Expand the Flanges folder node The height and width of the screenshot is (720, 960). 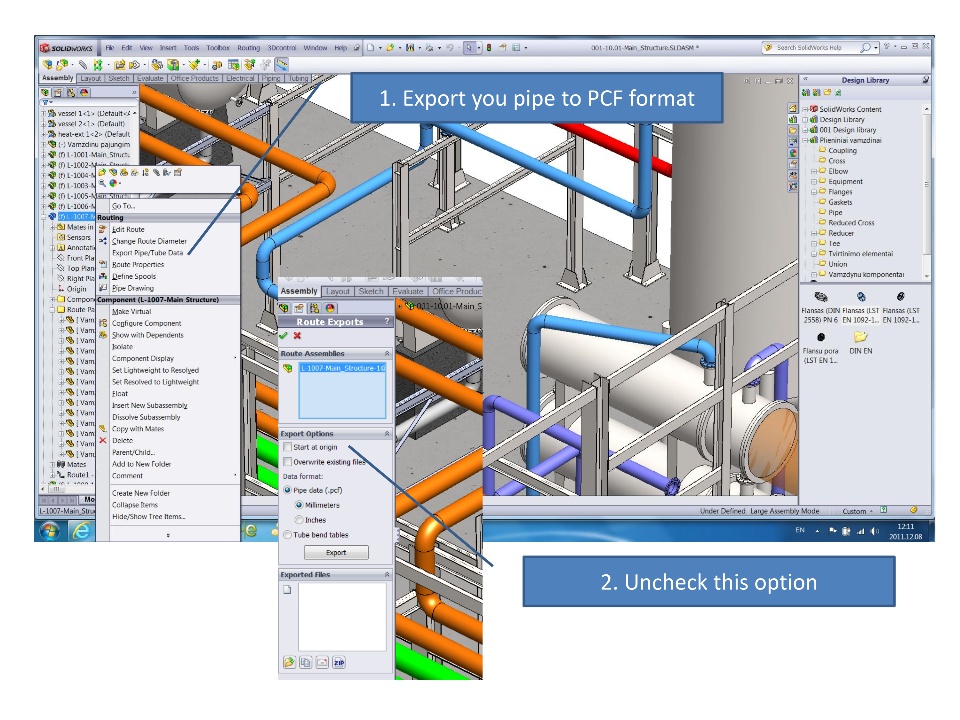[814, 192]
